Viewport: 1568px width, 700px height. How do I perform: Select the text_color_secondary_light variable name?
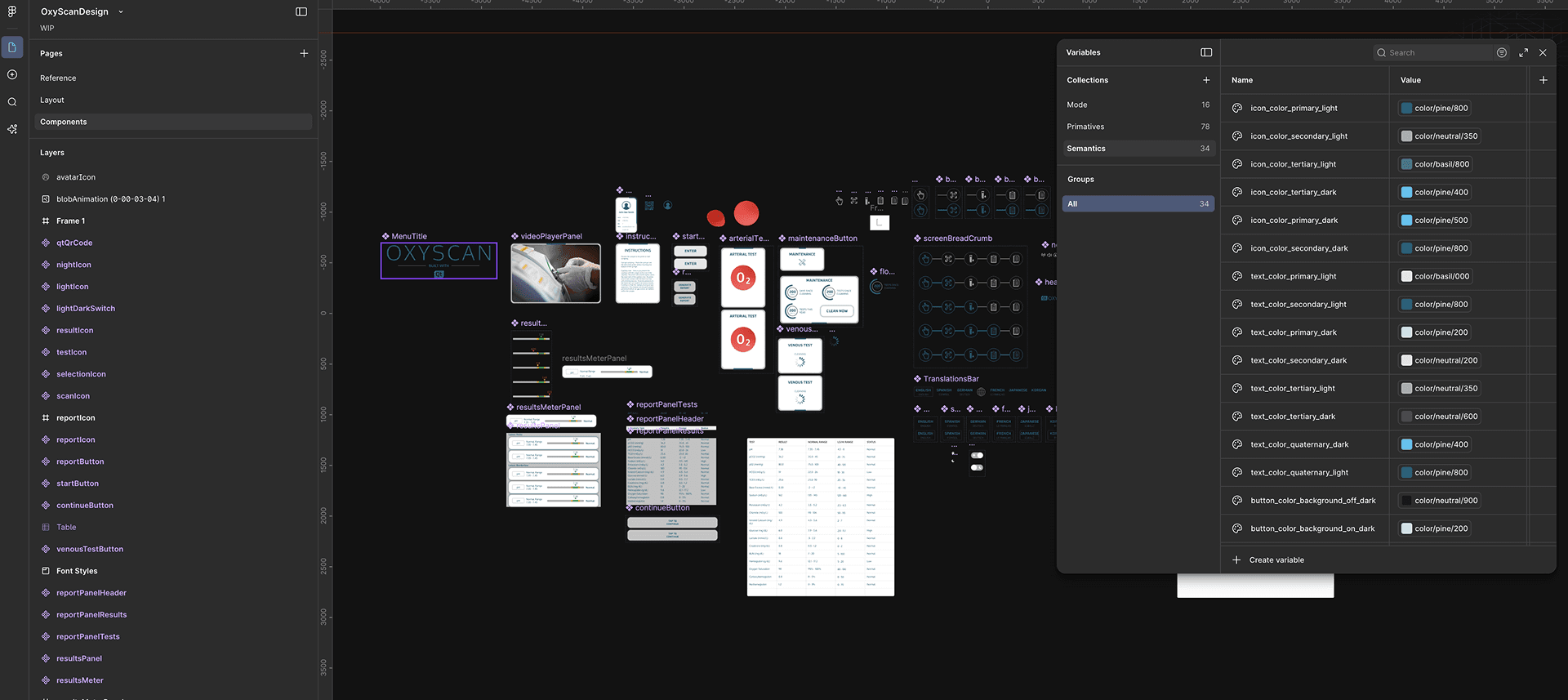(1298, 305)
